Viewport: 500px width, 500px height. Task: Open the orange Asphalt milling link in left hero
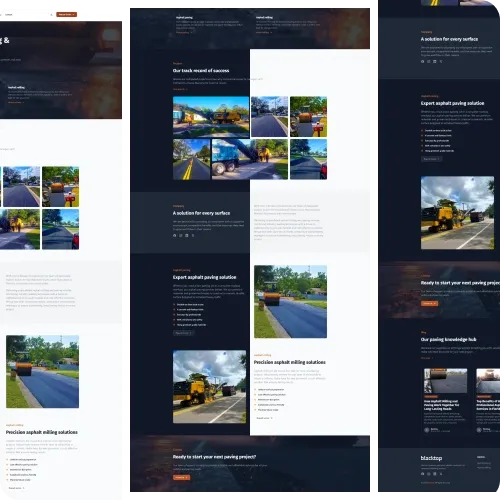[16, 102]
